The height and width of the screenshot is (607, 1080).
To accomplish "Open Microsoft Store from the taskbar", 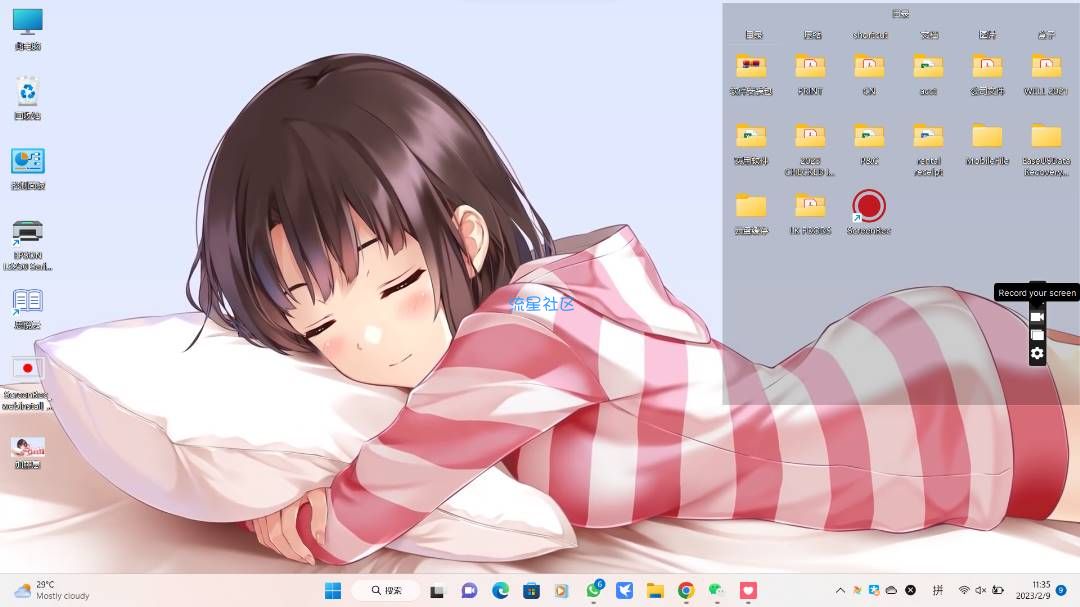I will point(531,590).
